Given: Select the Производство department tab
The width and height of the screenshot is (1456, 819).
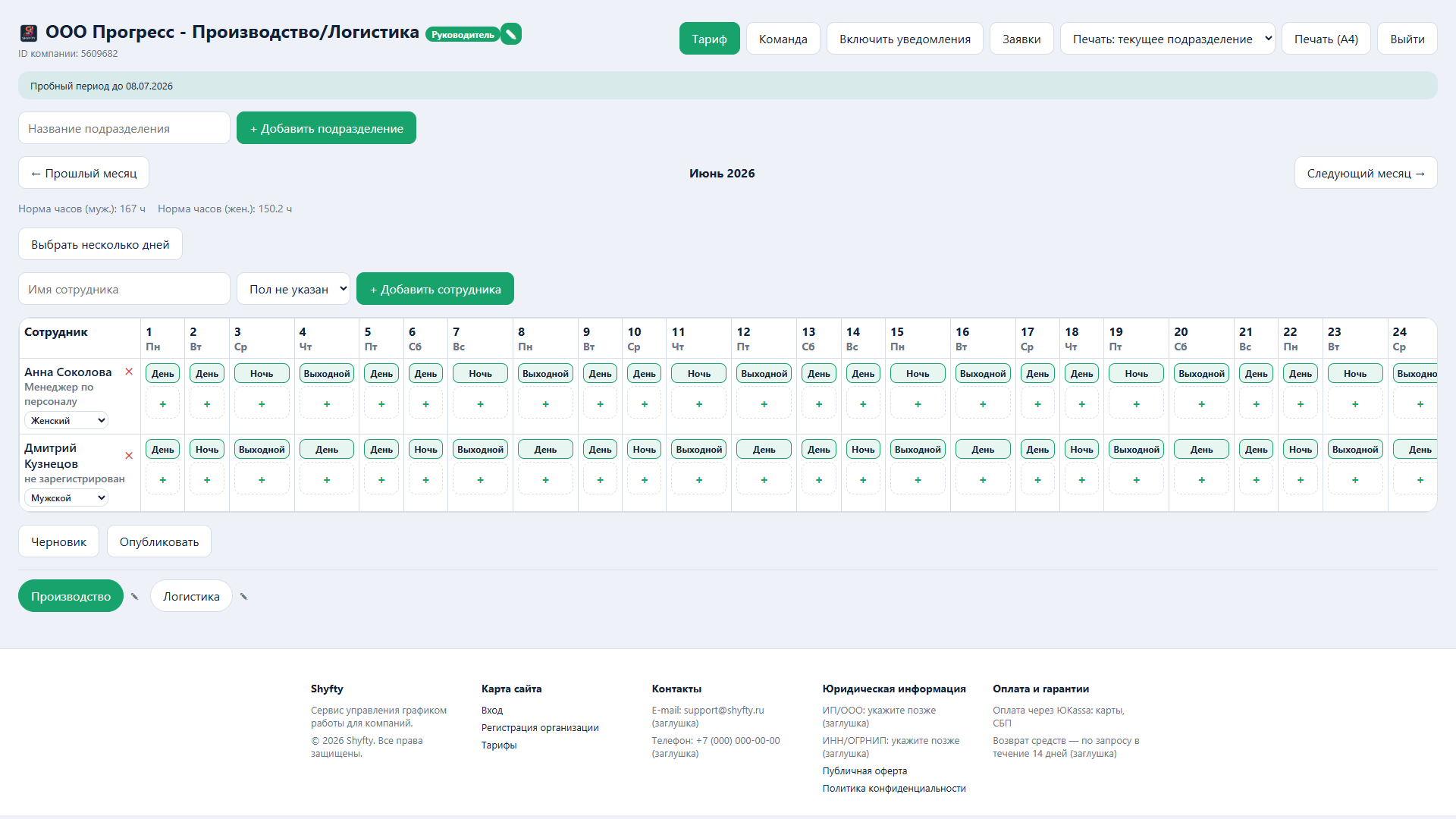Looking at the screenshot, I should pos(71,596).
